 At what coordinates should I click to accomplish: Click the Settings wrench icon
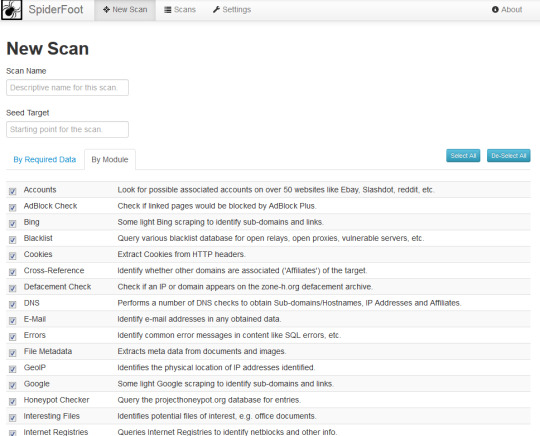(216, 10)
